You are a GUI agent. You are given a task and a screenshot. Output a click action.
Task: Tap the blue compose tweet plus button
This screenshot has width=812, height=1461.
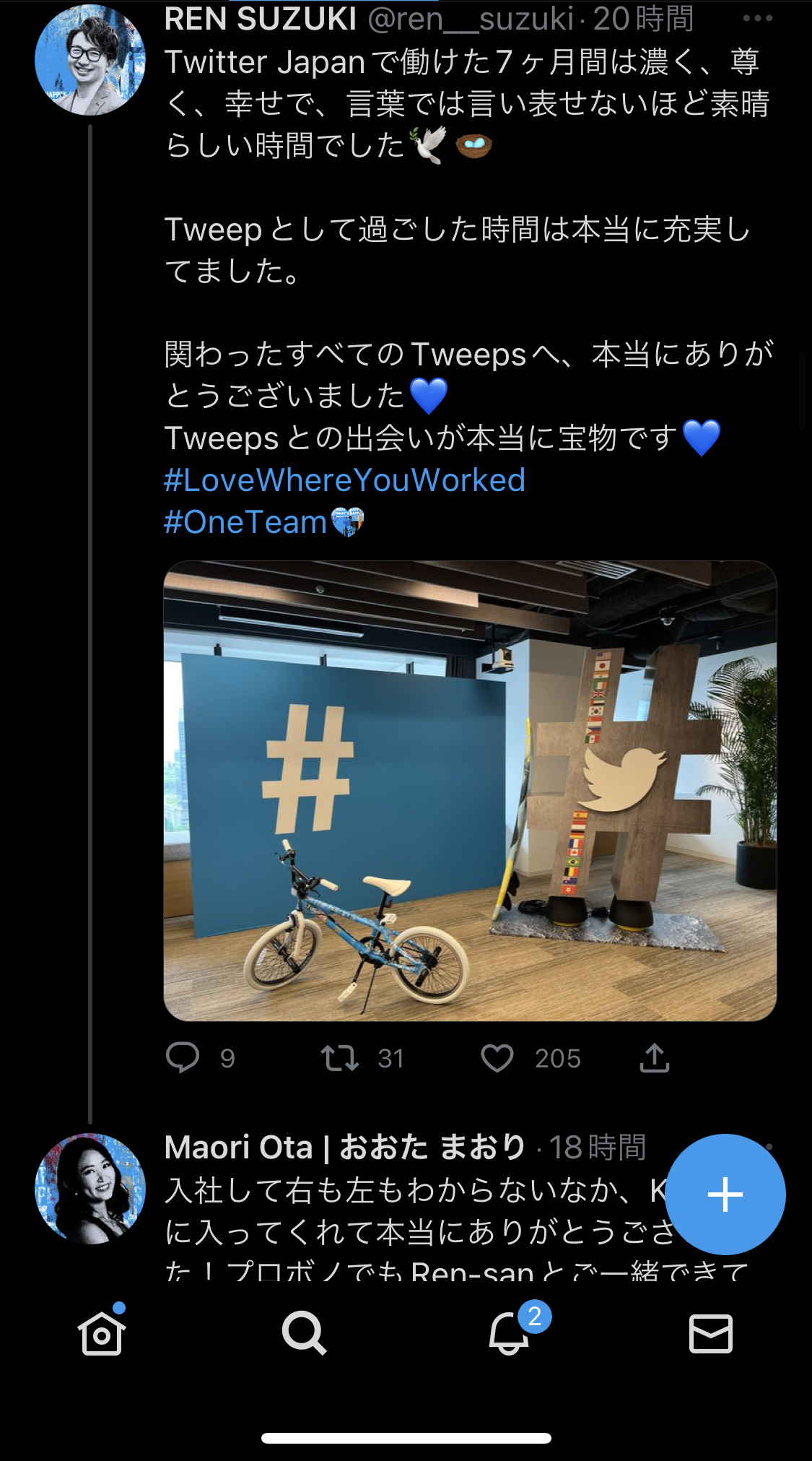725,1194
